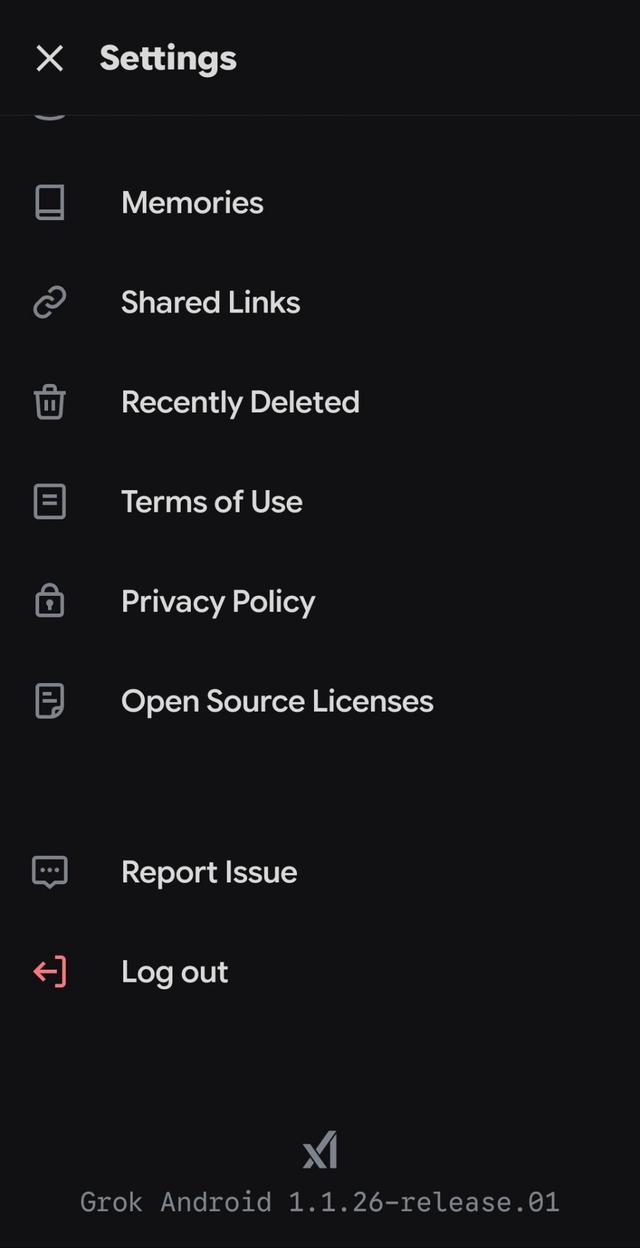Select the red Log out arrow icon

pyautogui.click(x=49, y=971)
